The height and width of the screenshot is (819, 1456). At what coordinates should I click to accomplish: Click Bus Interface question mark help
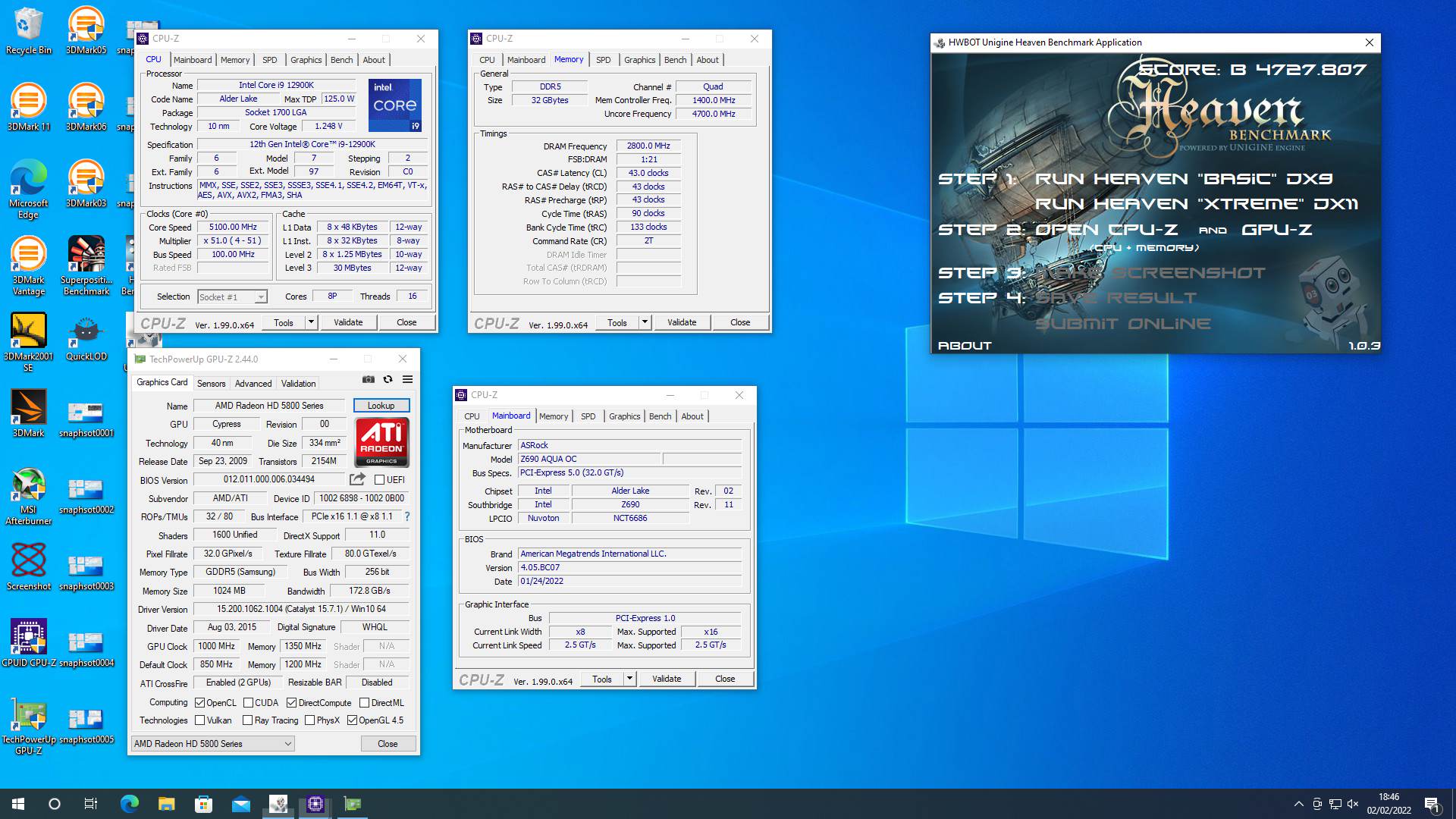pyautogui.click(x=407, y=516)
